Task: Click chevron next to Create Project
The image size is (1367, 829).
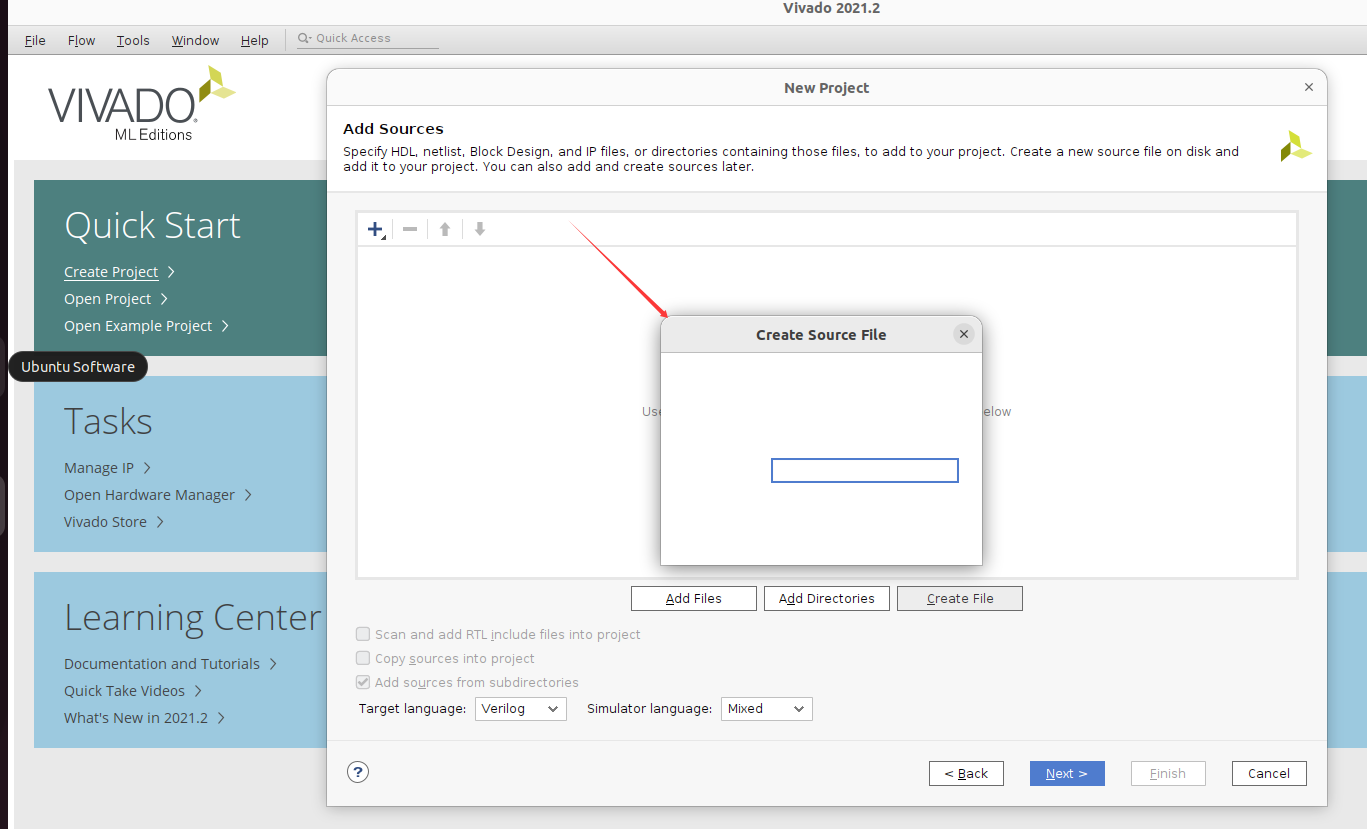Action: pyautogui.click(x=172, y=272)
